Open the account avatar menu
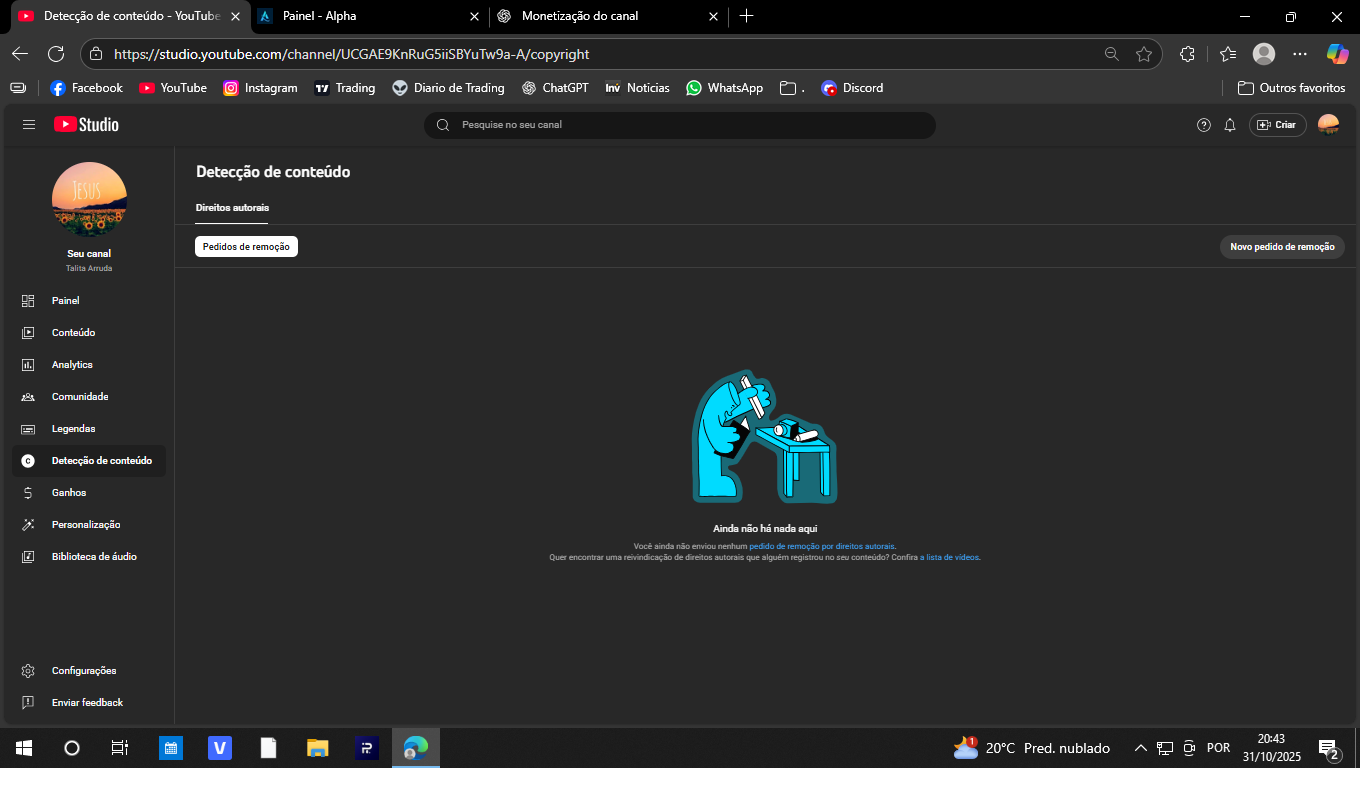This screenshot has height=792, width=1360. point(1328,125)
